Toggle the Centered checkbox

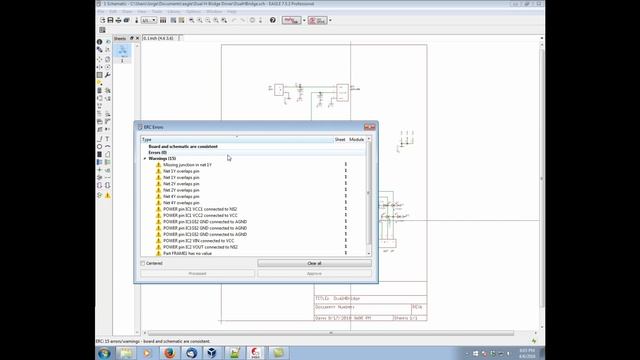(143, 263)
